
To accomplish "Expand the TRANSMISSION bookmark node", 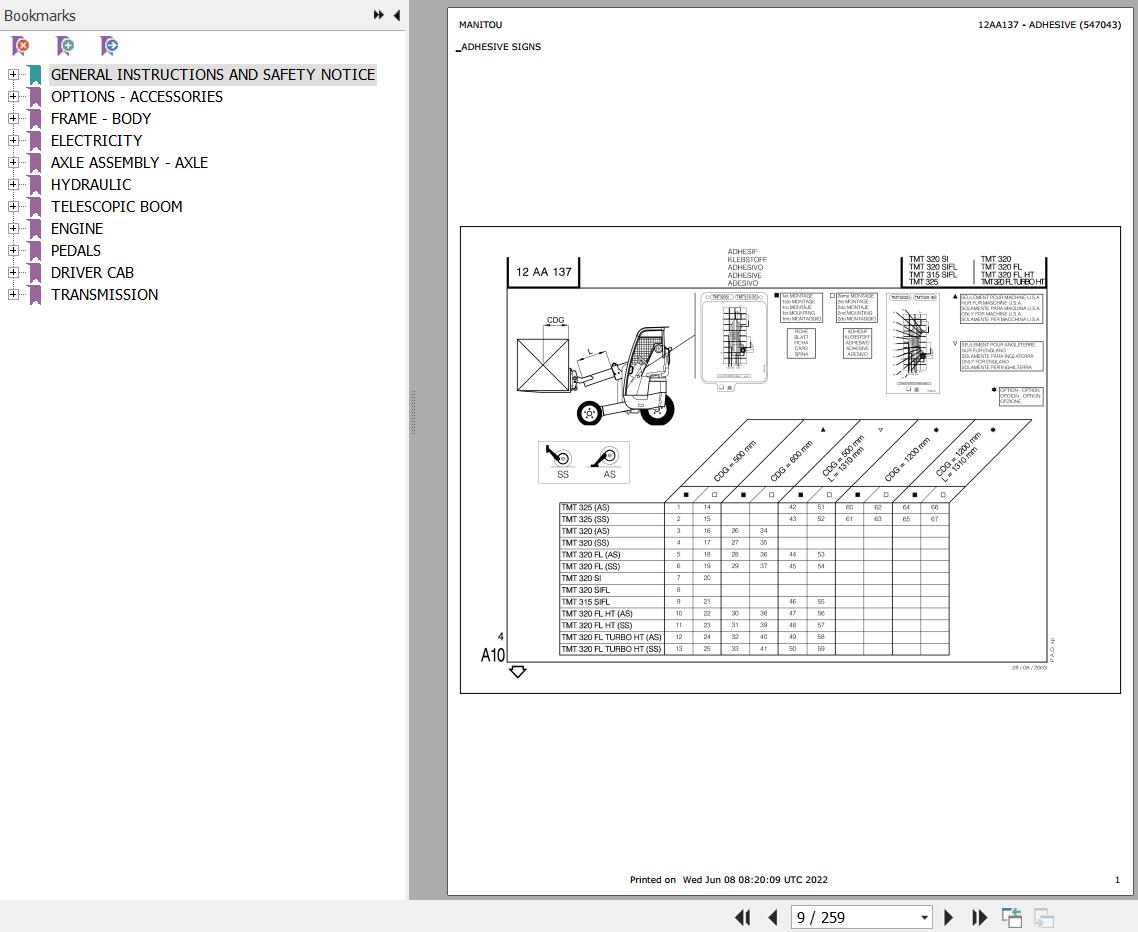I will tap(12, 294).
